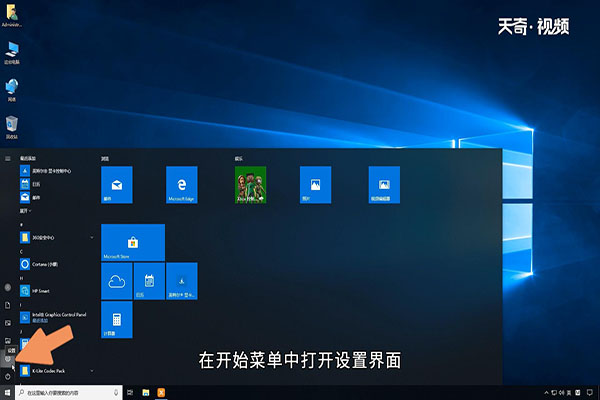
Task: Click the microphone icon in search box
Action: point(116,393)
